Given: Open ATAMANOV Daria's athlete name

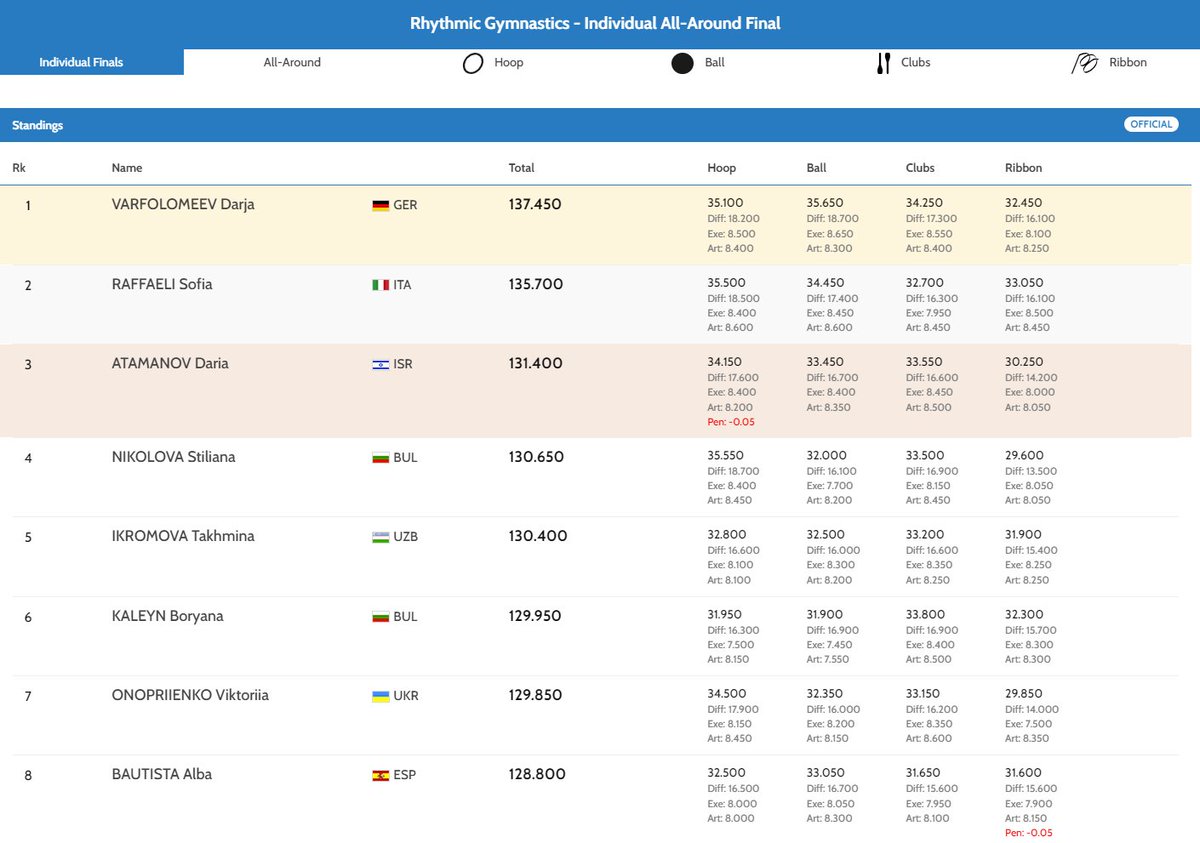Looking at the screenshot, I should pos(170,364).
